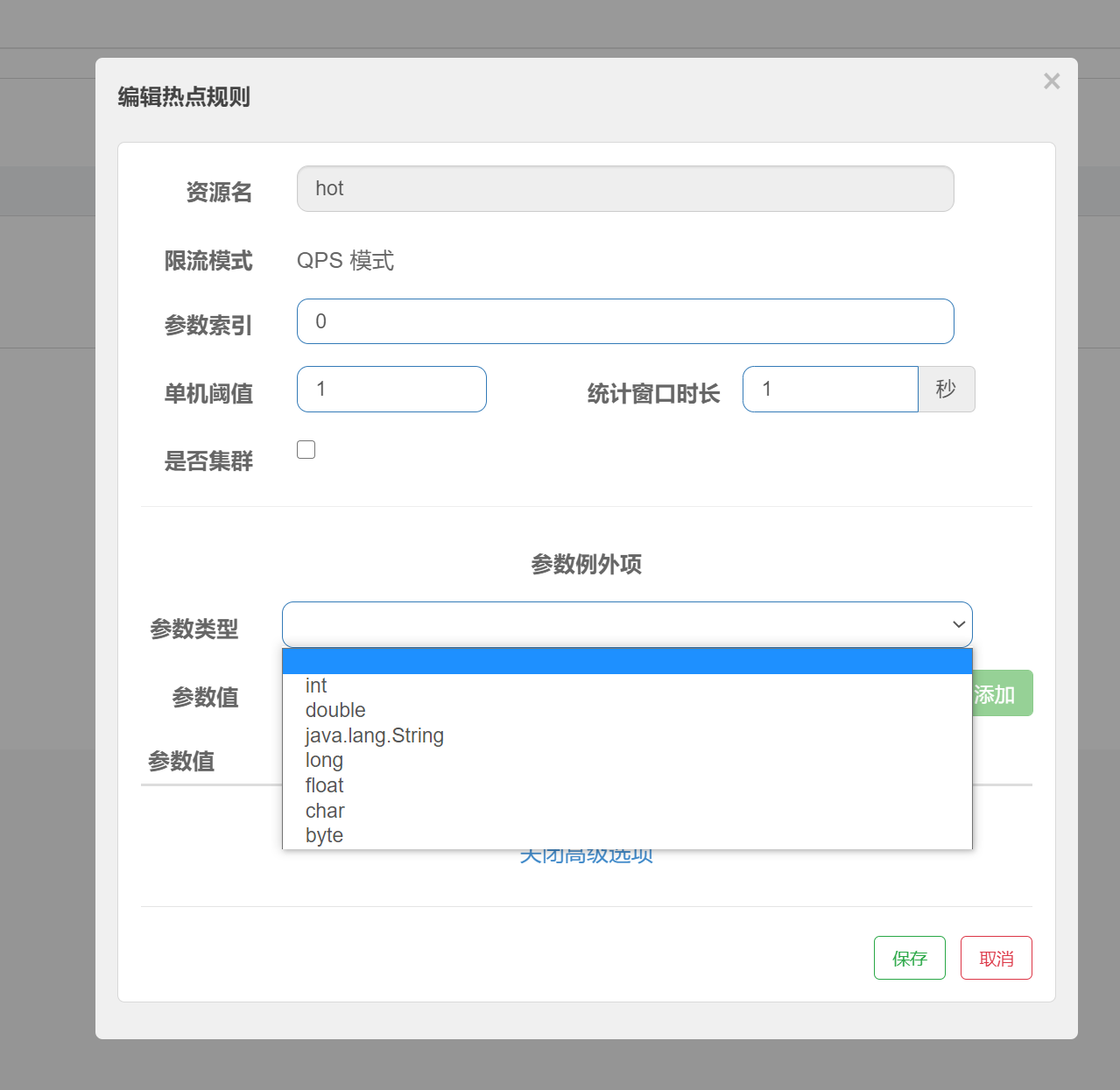Select the blank highlighted option in list
1120x1090 pixels.
pos(627,661)
